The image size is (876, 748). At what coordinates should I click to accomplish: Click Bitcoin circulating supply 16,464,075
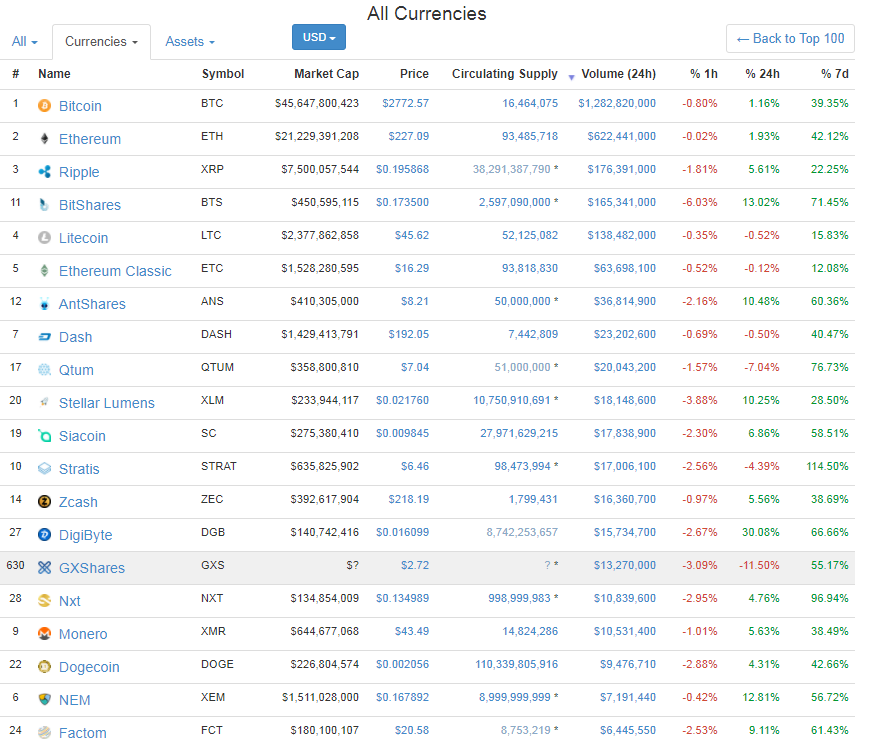click(x=530, y=103)
